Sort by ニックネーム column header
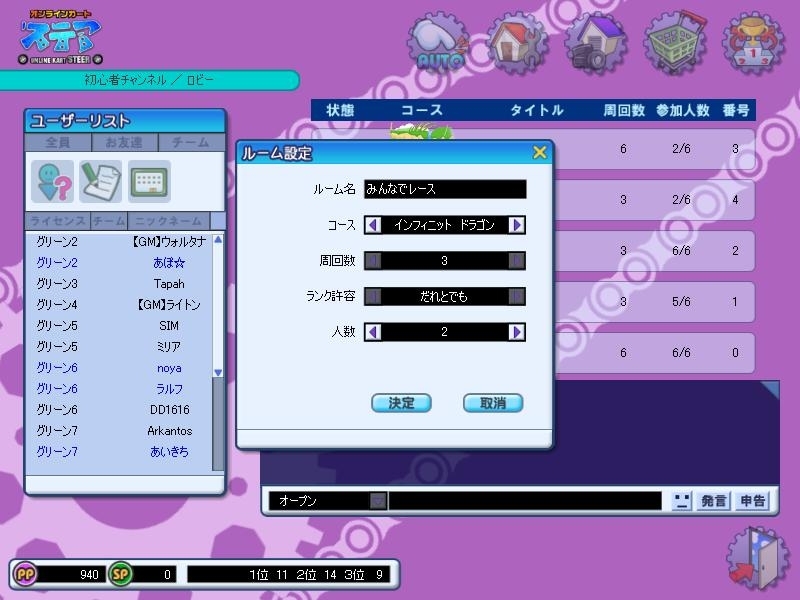The height and width of the screenshot is (600, 800). [168, 221]
